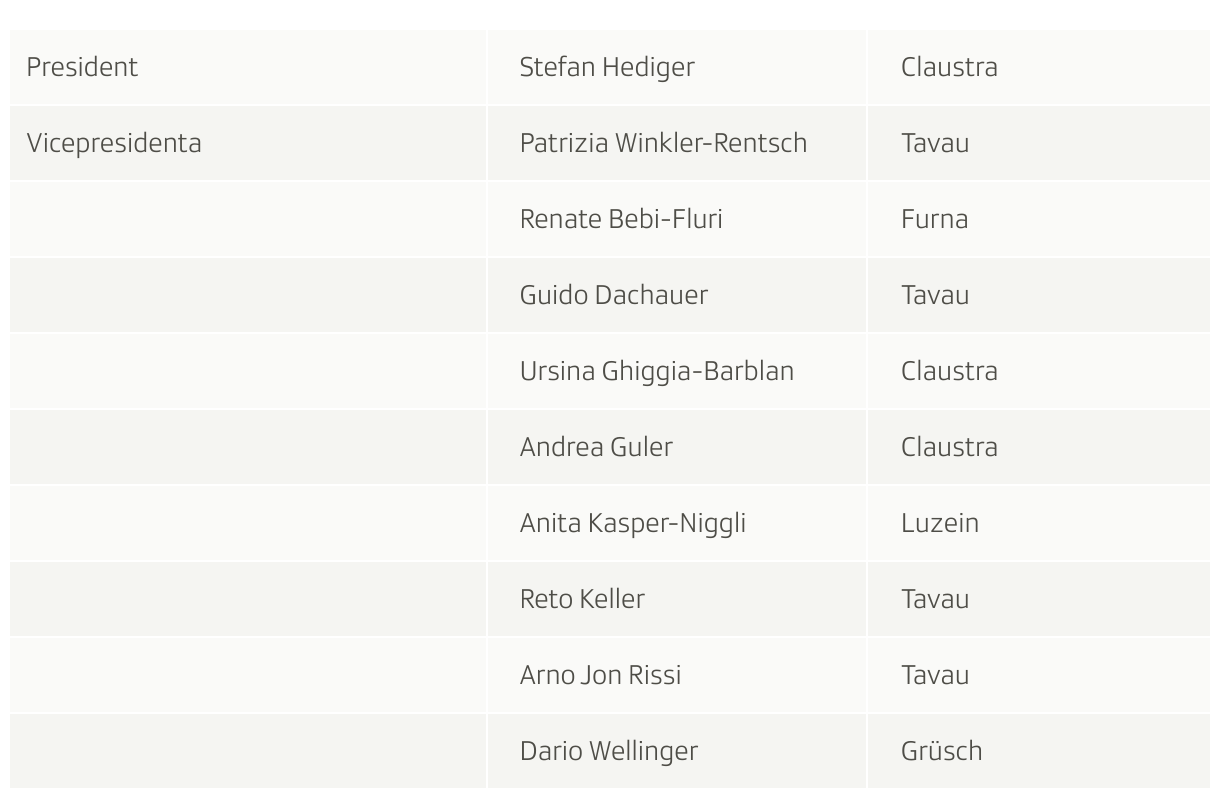
Task: Click on Renate Bebi-Fluri
Action: pyautogui.click(x=621, y=219)
